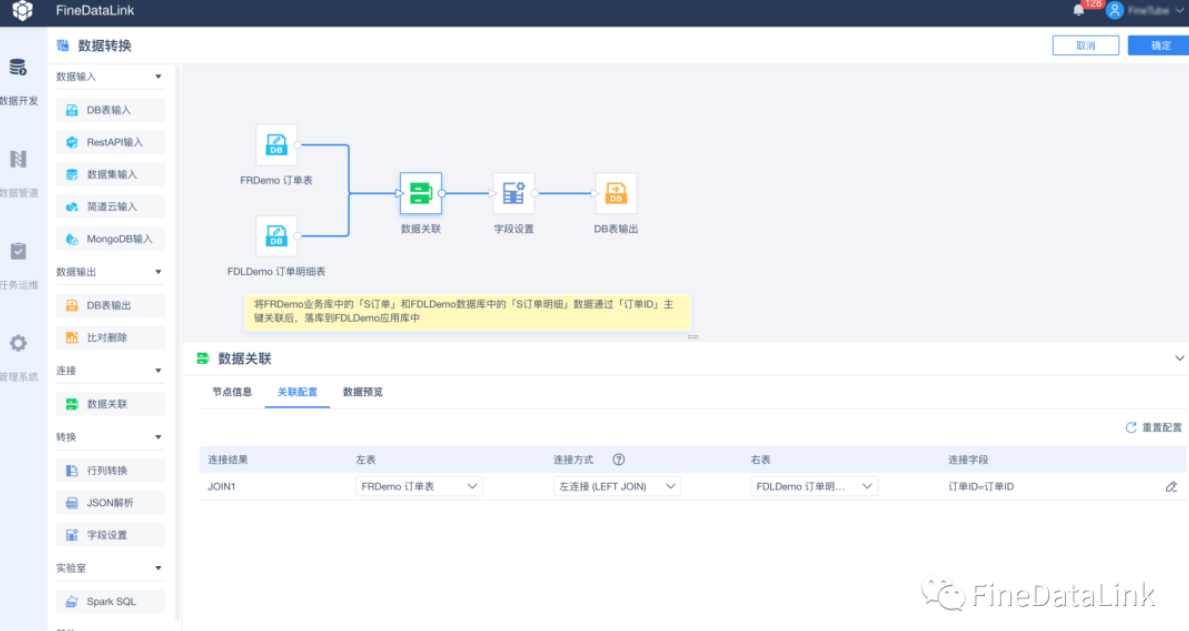The height and width of the screenshot is (631, 1189).
Task: Click the notification bell icon
Action: [1078, 11]
